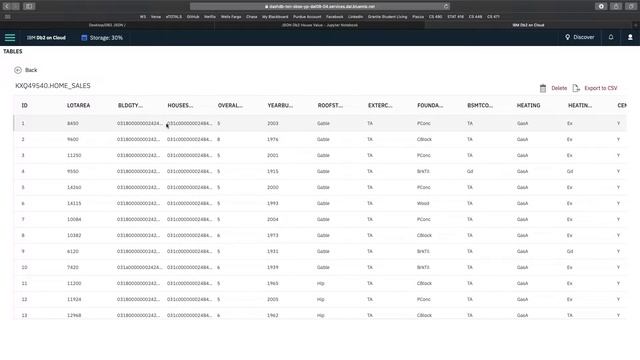Go forward in browser history

pos(16,6)
